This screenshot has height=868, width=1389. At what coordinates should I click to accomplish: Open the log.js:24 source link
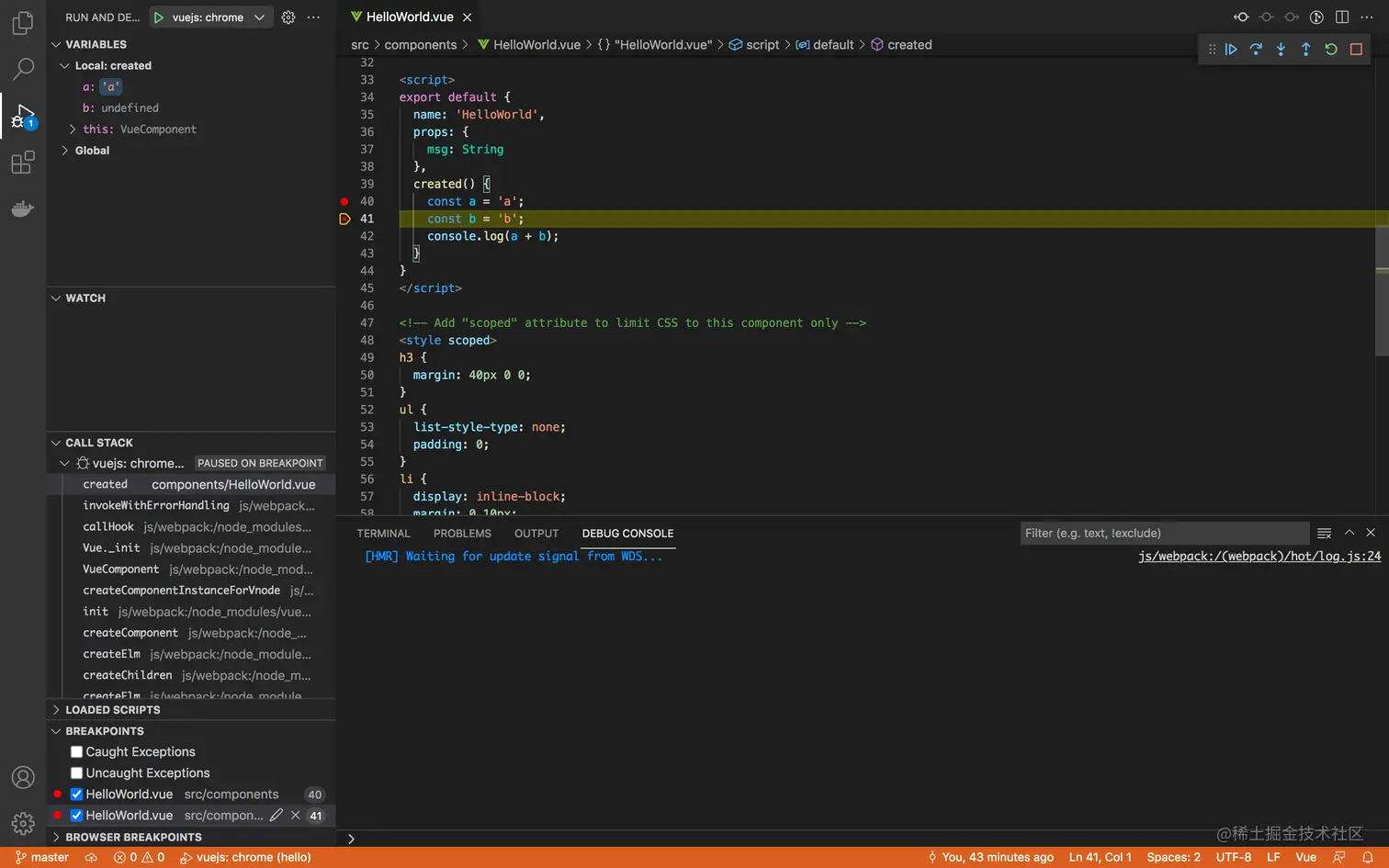point(1259,557)
